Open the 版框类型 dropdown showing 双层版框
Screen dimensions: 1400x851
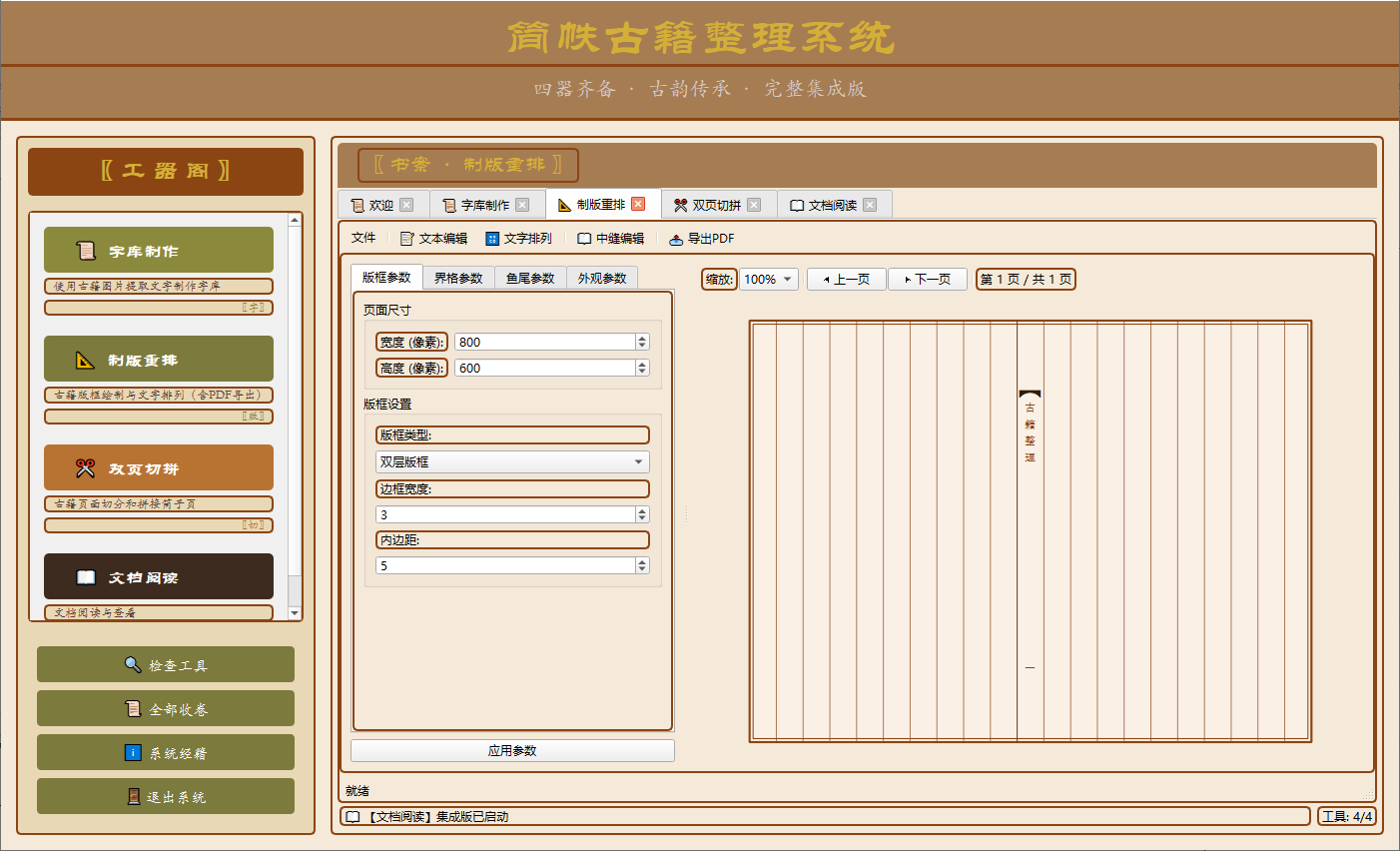(512, 461)
